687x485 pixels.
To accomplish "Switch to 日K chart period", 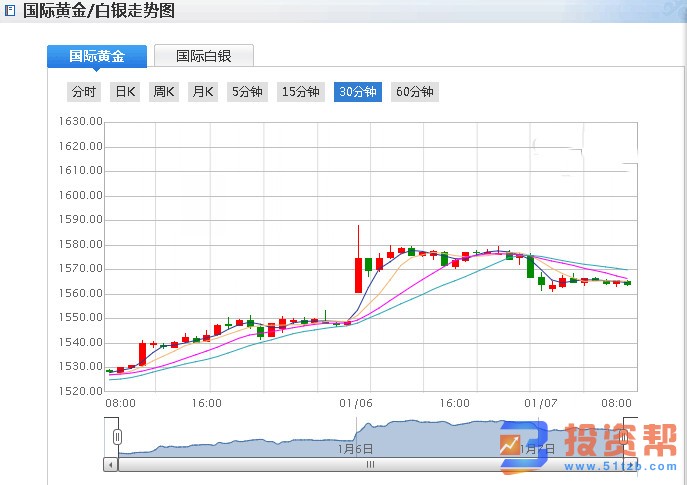I will 125,92.
